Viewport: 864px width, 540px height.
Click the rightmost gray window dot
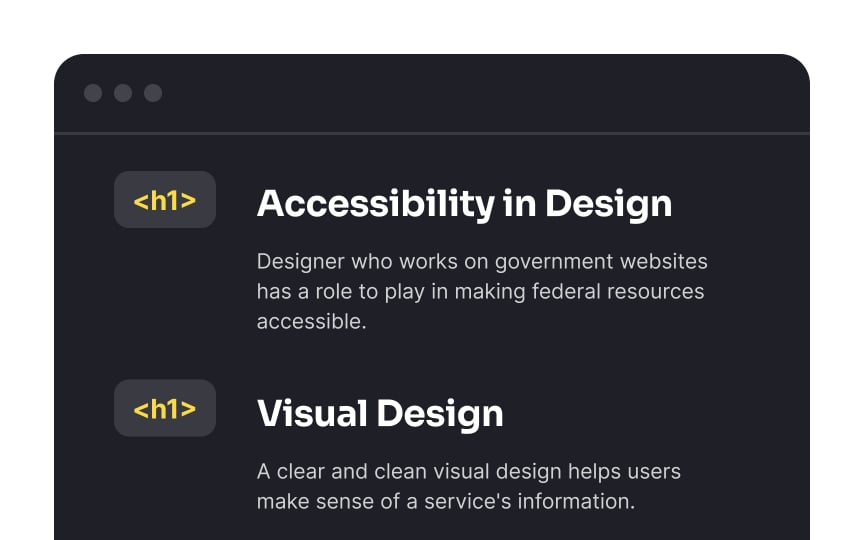(153, 93)
